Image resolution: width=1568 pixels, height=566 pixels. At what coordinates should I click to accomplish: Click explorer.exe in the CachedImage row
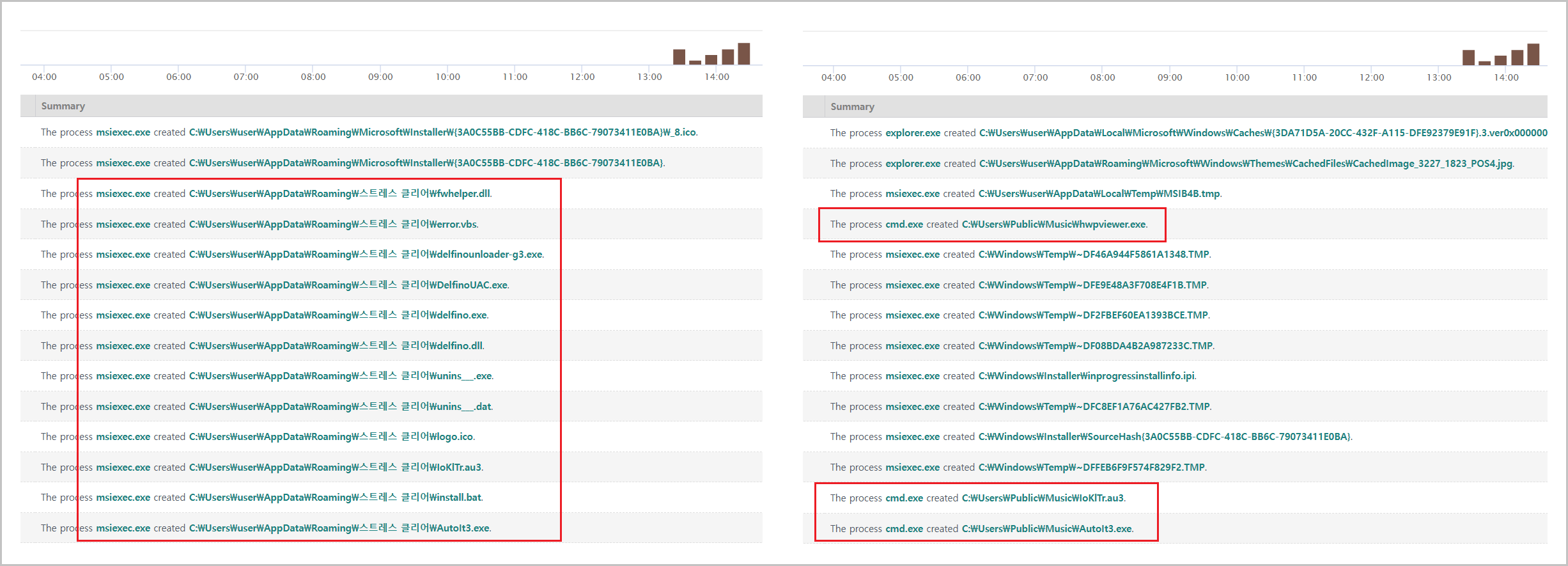coord(912,164)
